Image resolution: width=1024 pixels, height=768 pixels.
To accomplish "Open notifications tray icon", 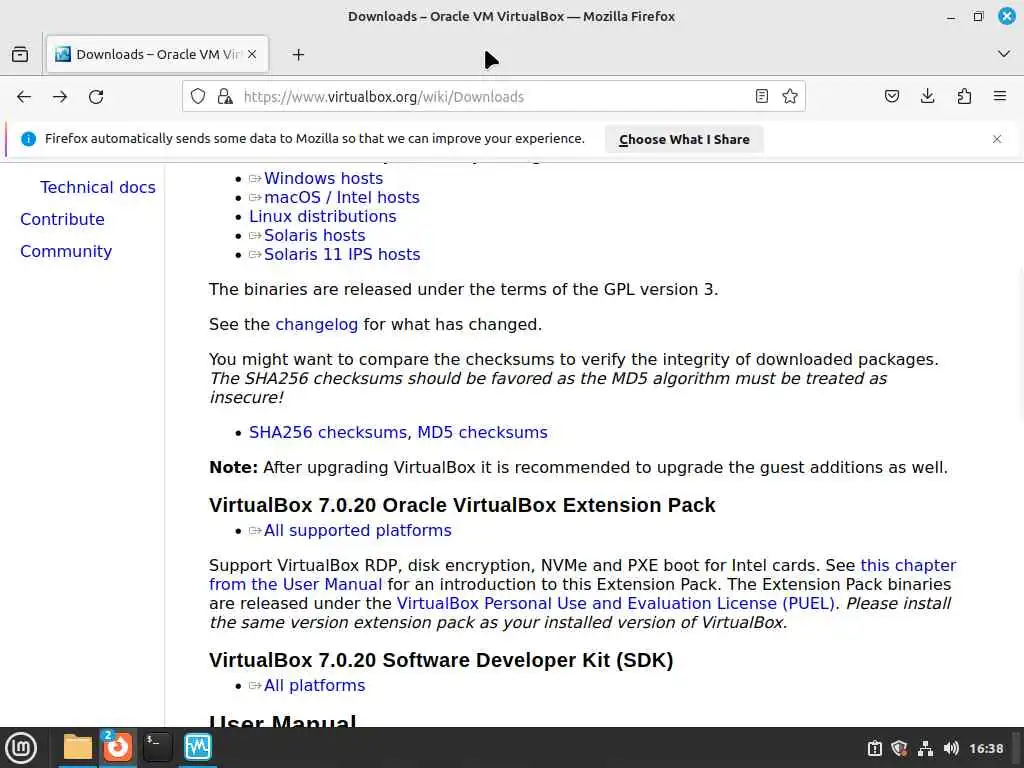I will [874, 748].
